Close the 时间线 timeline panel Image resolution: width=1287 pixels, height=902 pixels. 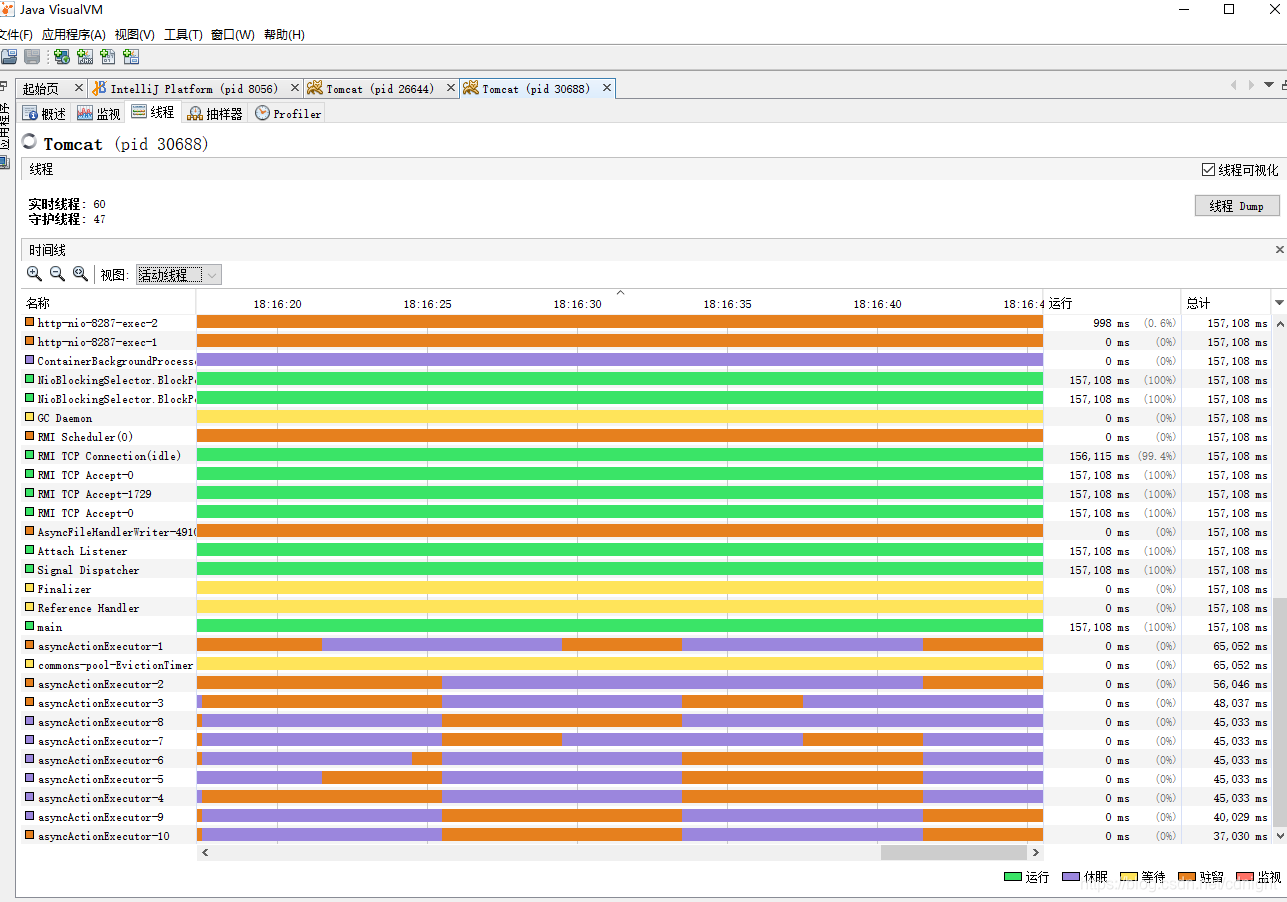[1280, 249]
